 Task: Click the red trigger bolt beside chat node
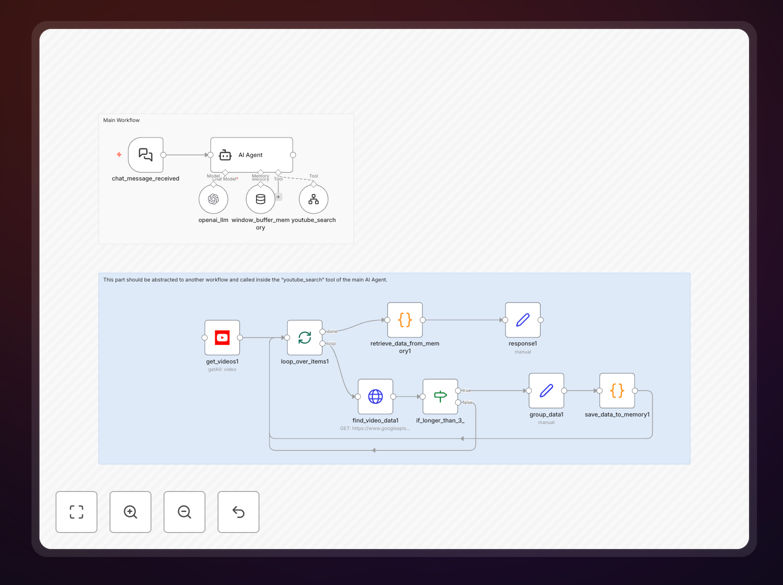click(119, 154)
